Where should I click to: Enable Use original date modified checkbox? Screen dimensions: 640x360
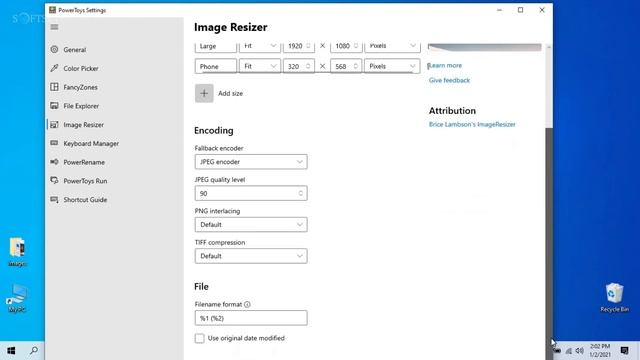point(200,338)
